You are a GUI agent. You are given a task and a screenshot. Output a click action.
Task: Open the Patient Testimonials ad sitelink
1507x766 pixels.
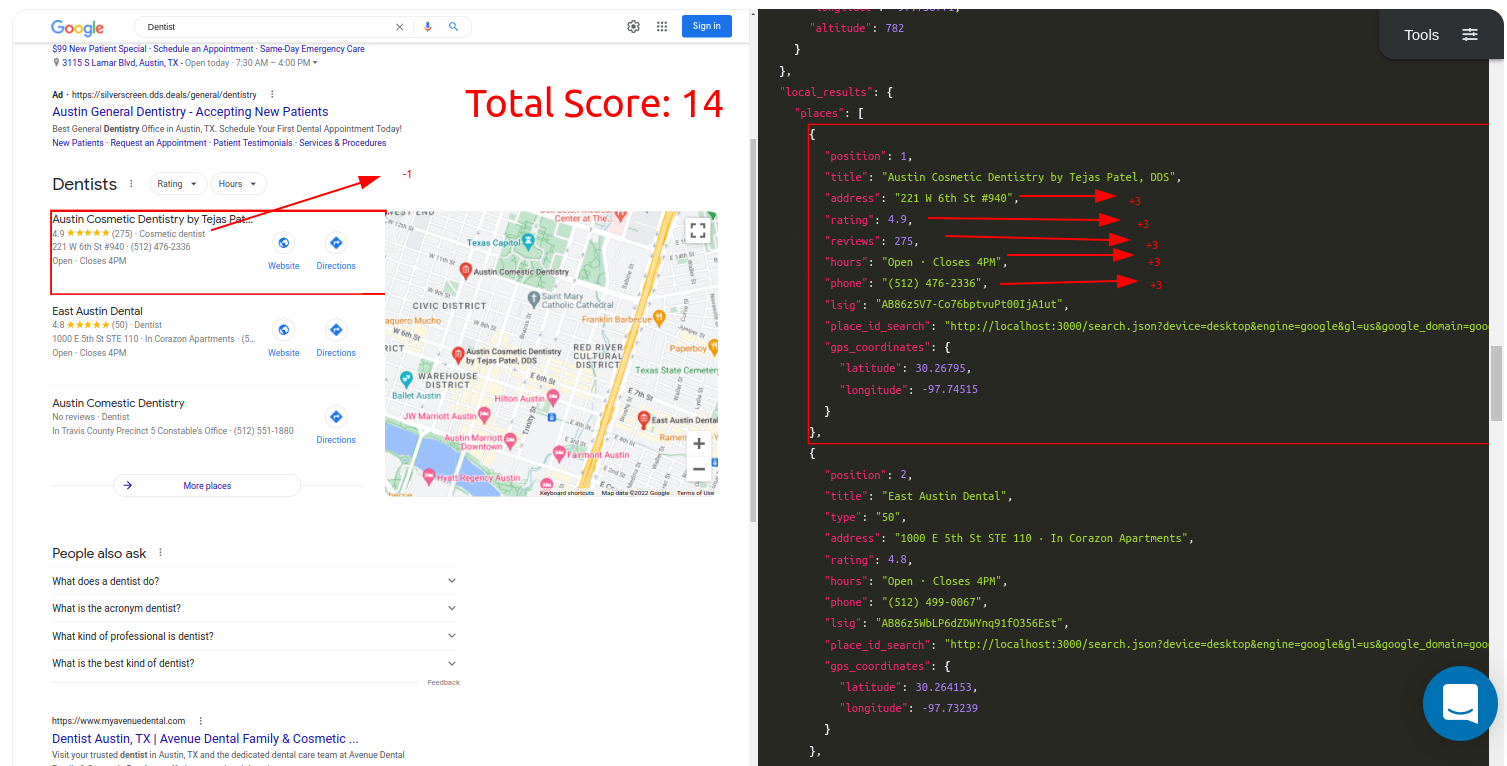click(x=252, y=143)
